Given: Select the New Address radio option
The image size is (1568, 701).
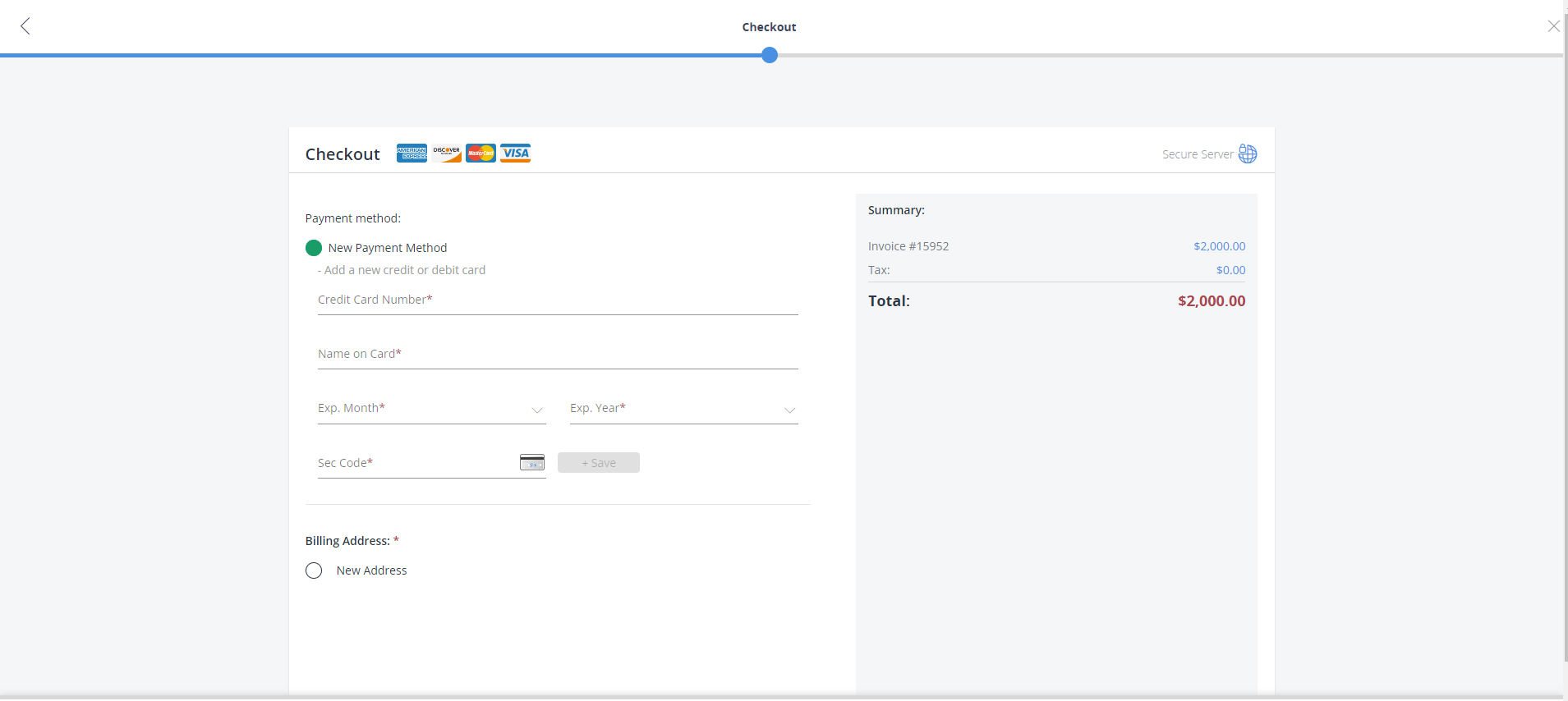Looking at the screenshot, I should pos(314,570).
